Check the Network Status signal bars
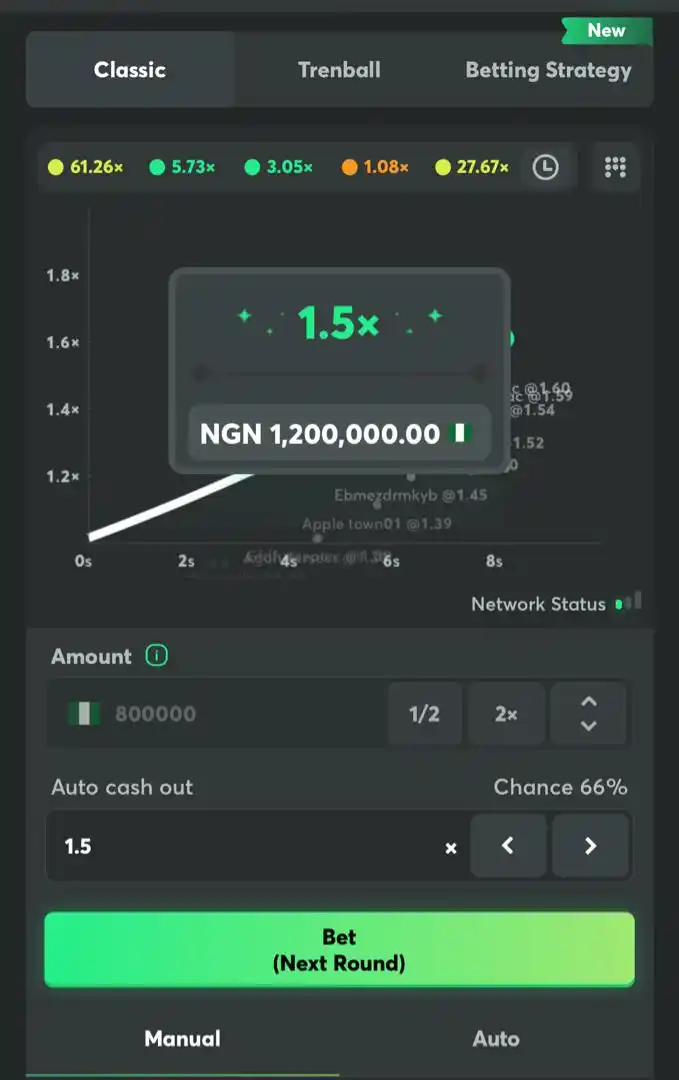This screenshot has height=1080, width=679. coord(629,601)
